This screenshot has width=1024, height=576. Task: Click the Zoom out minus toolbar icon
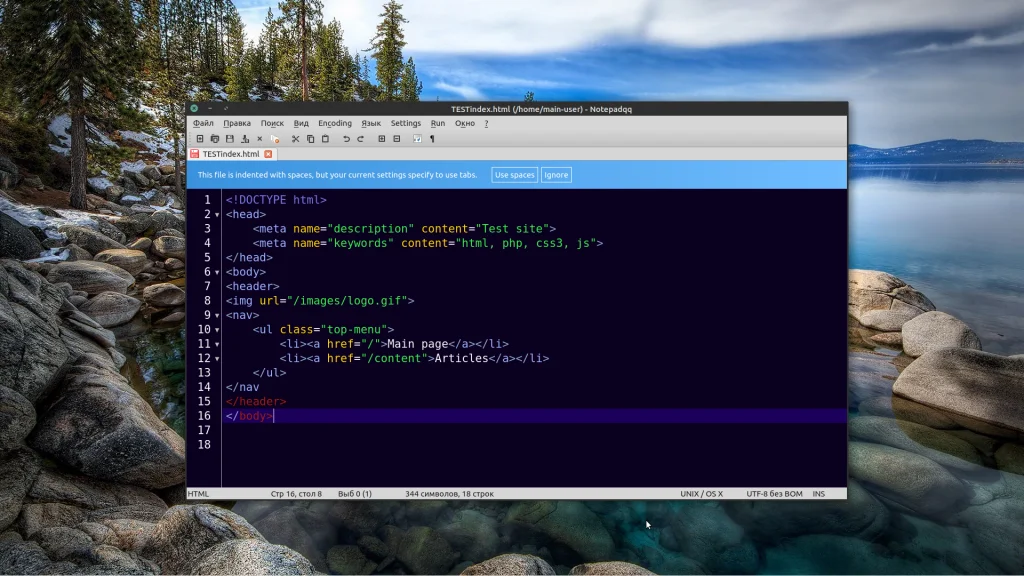(396, 138)
